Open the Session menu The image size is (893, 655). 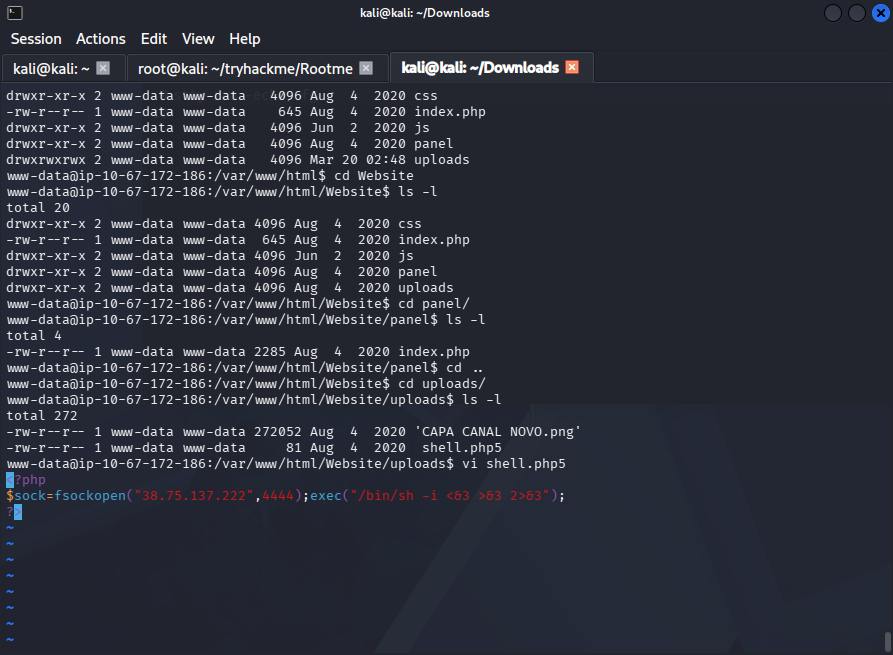[x=36, y=39]
